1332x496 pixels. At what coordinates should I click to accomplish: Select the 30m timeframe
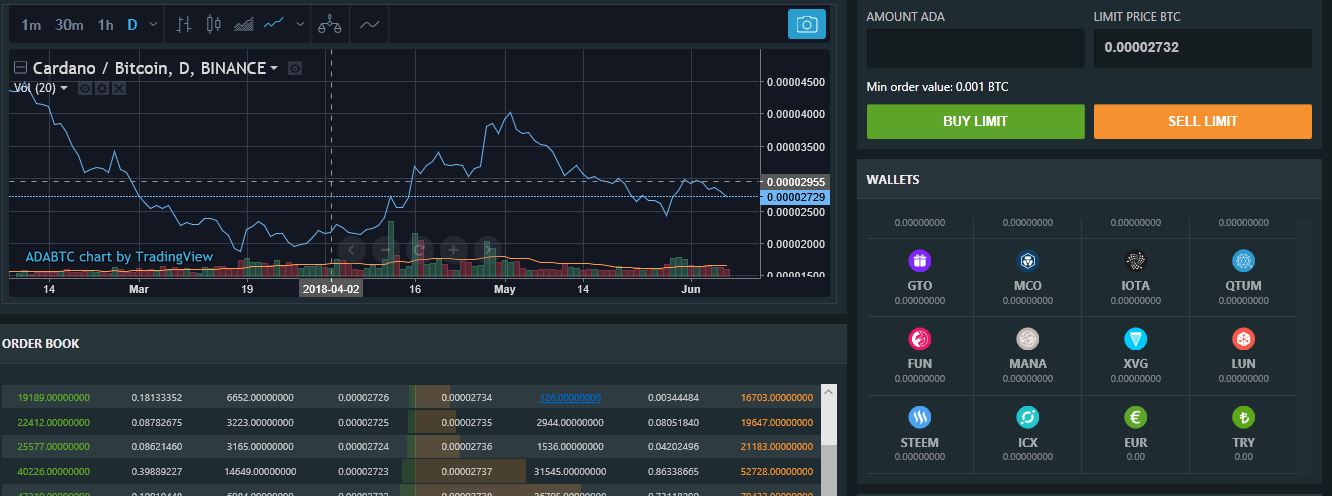point(69,24)
